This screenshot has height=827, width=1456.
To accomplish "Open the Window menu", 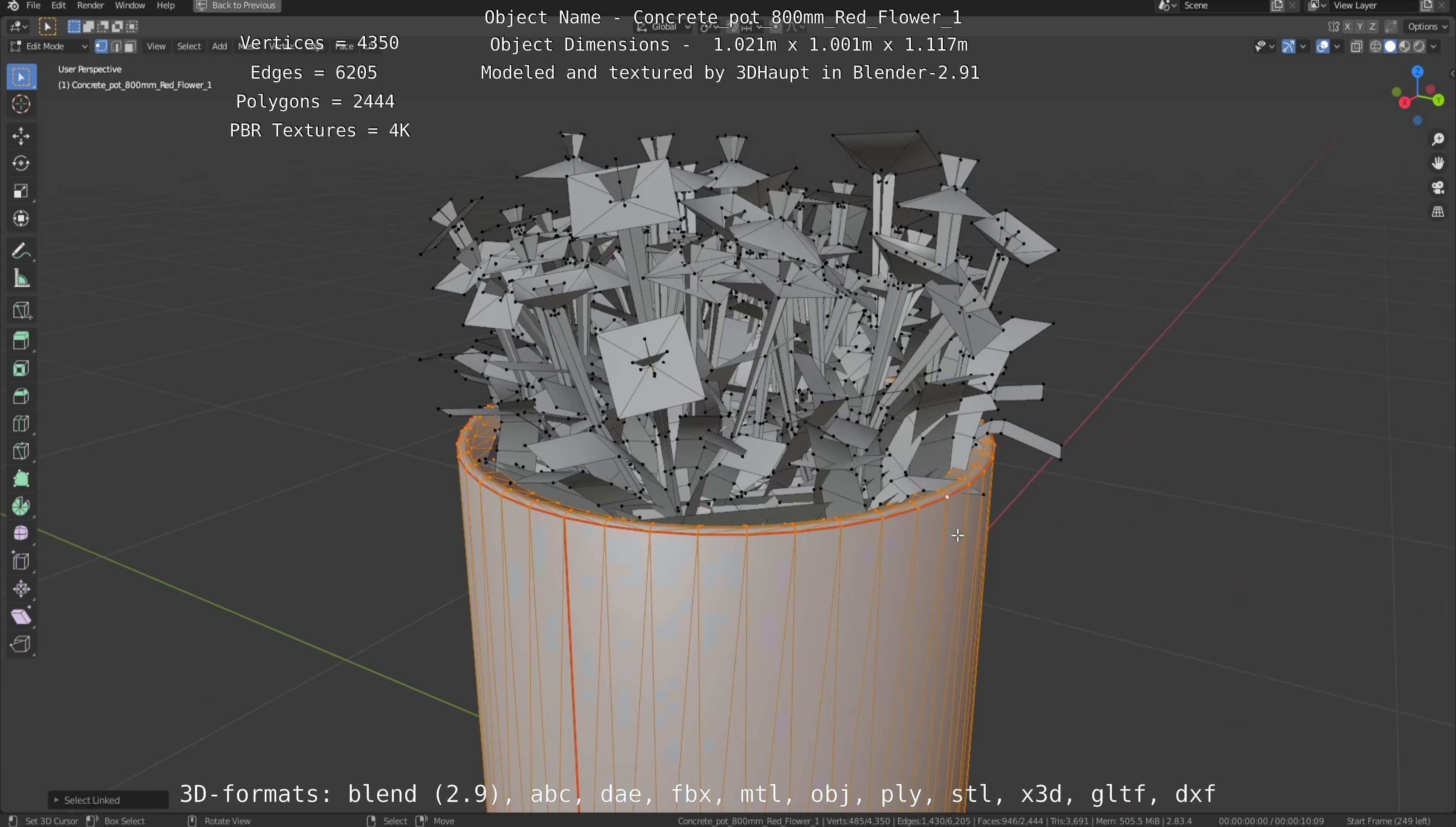I will point(130,6).
